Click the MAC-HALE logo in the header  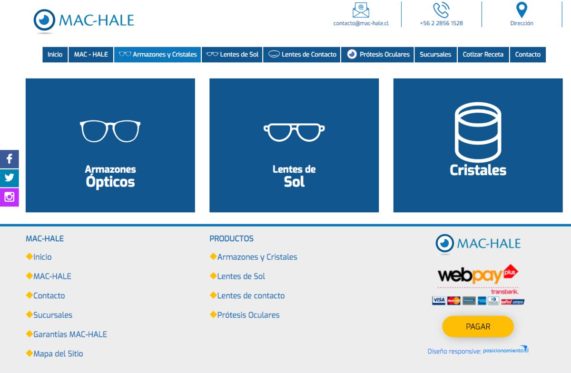84,20
